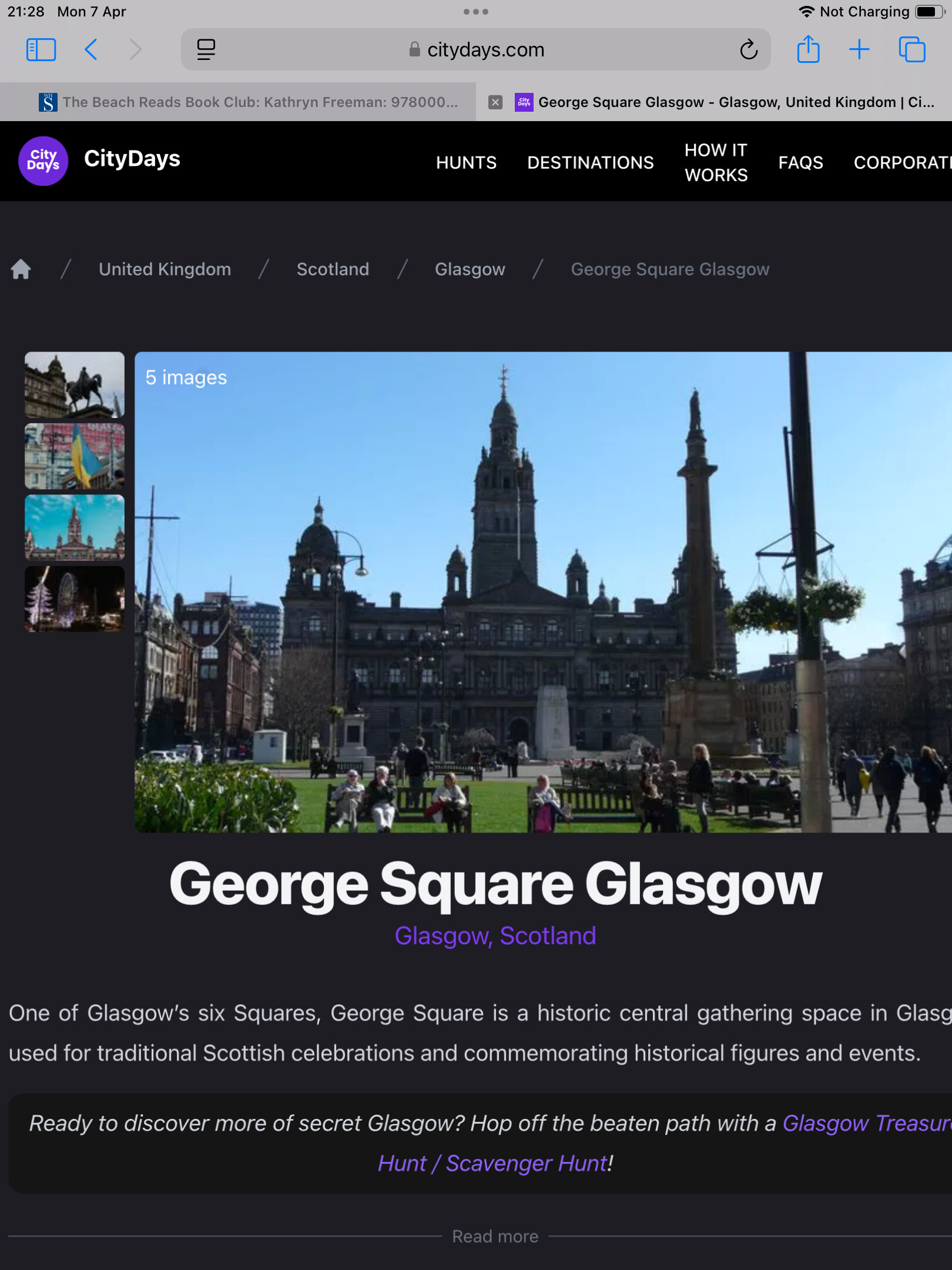Expand the Read more section
This screenshot has height=1270, width=952.
[495, 1236]
